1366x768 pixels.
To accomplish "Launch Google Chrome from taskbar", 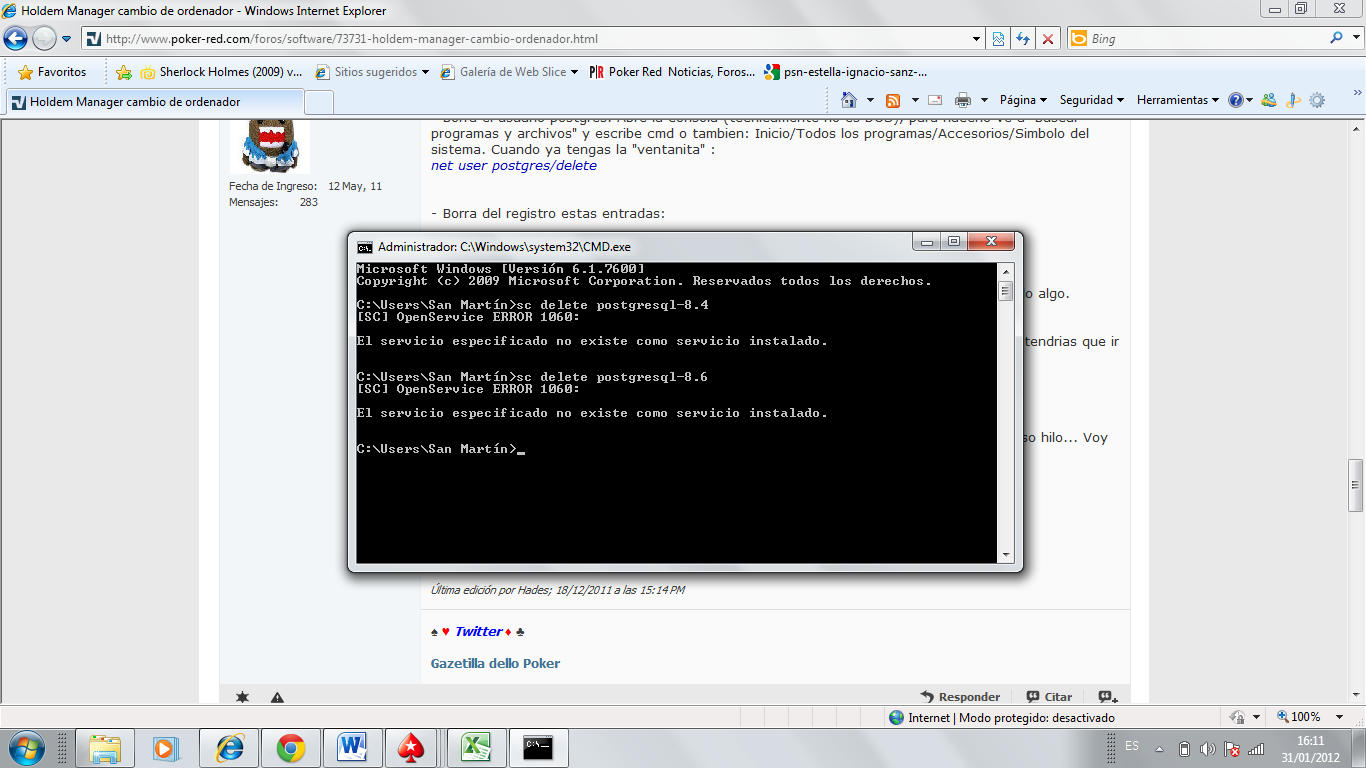I will coord(291,748).
